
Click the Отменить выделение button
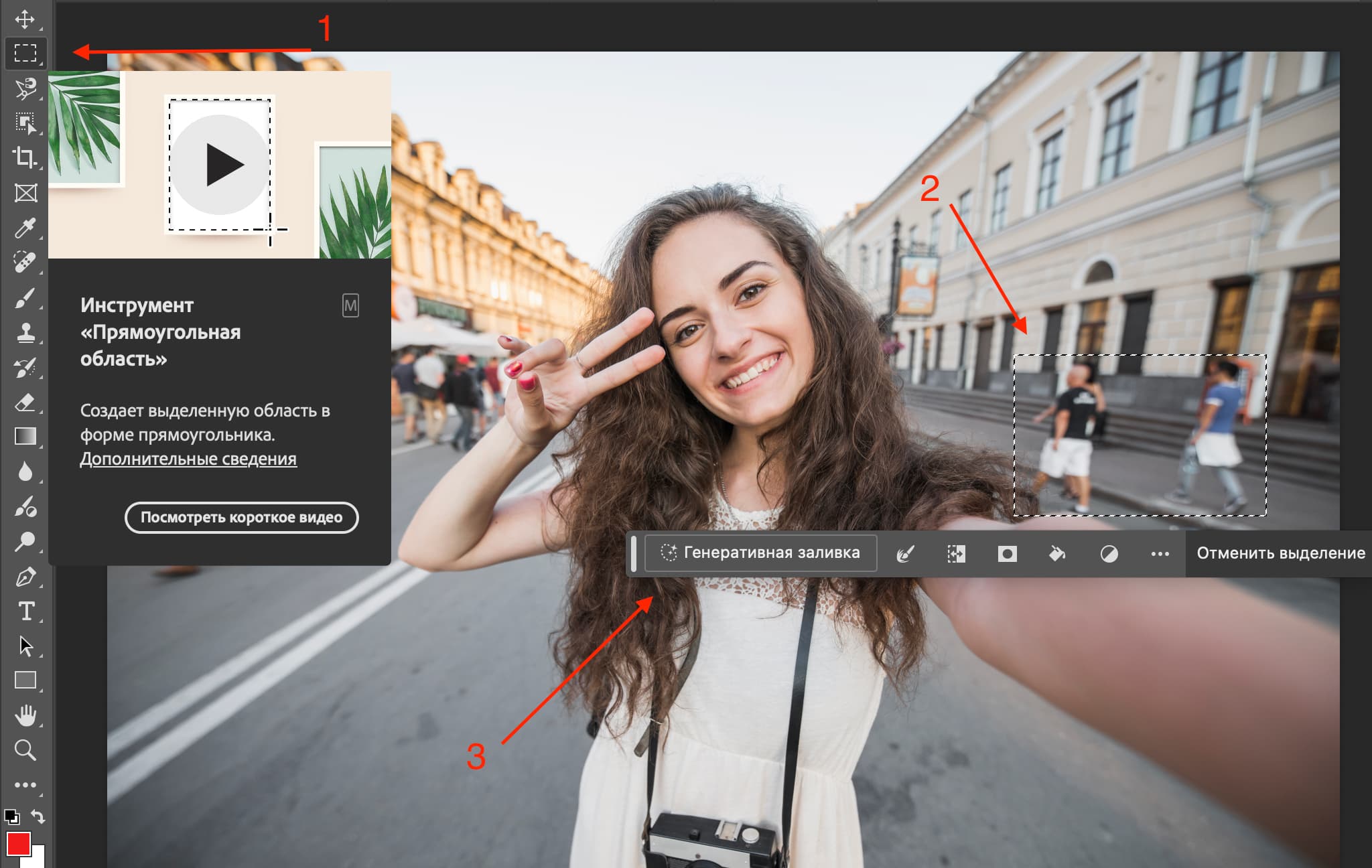1280,553
